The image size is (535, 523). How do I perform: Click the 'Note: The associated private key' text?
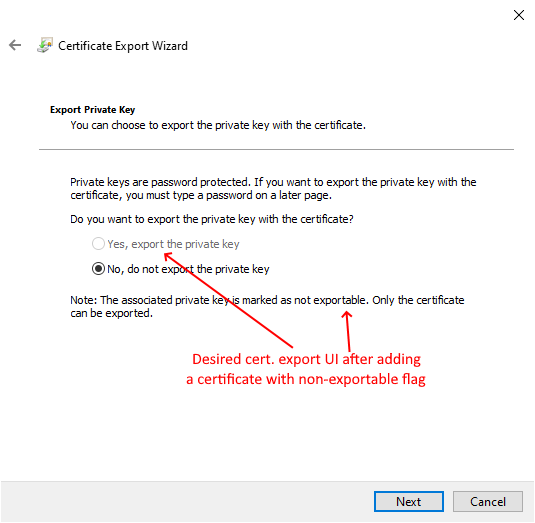point(267,306)
